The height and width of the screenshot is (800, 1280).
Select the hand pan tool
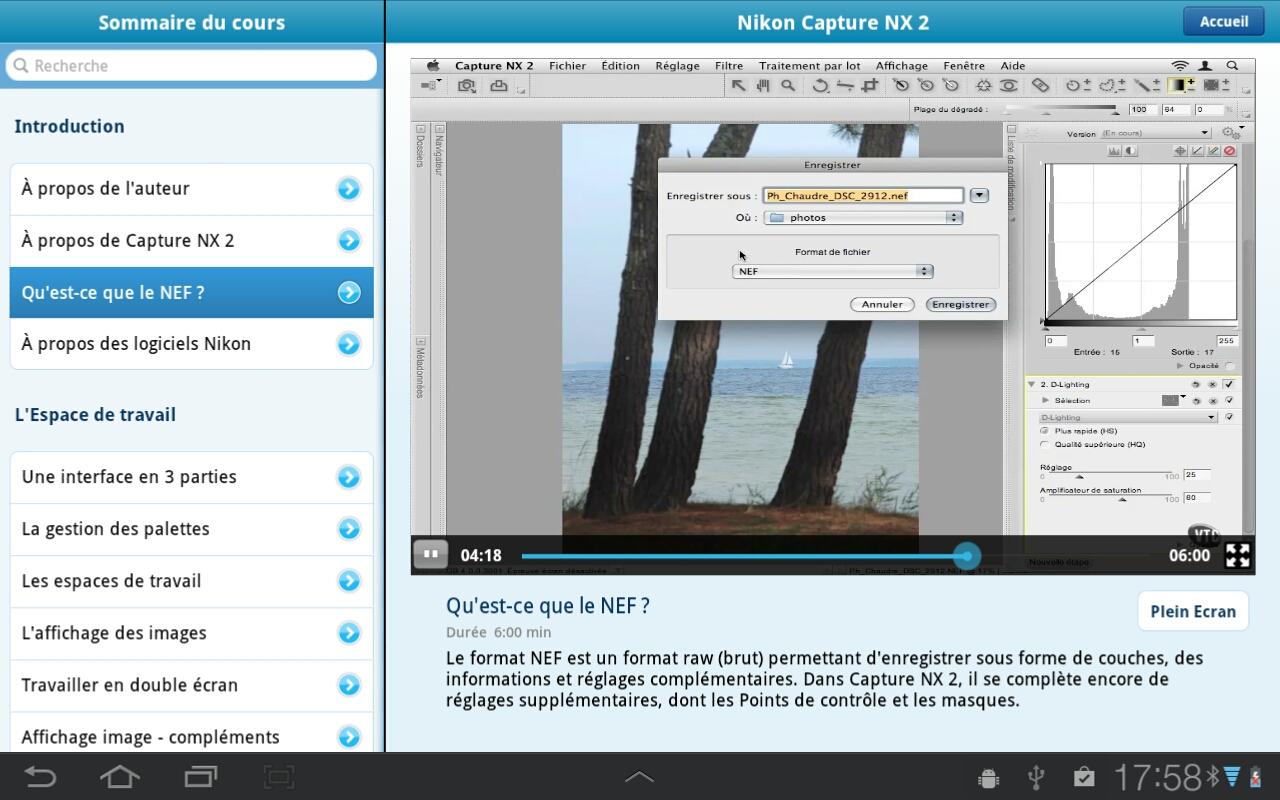(763, 86)
